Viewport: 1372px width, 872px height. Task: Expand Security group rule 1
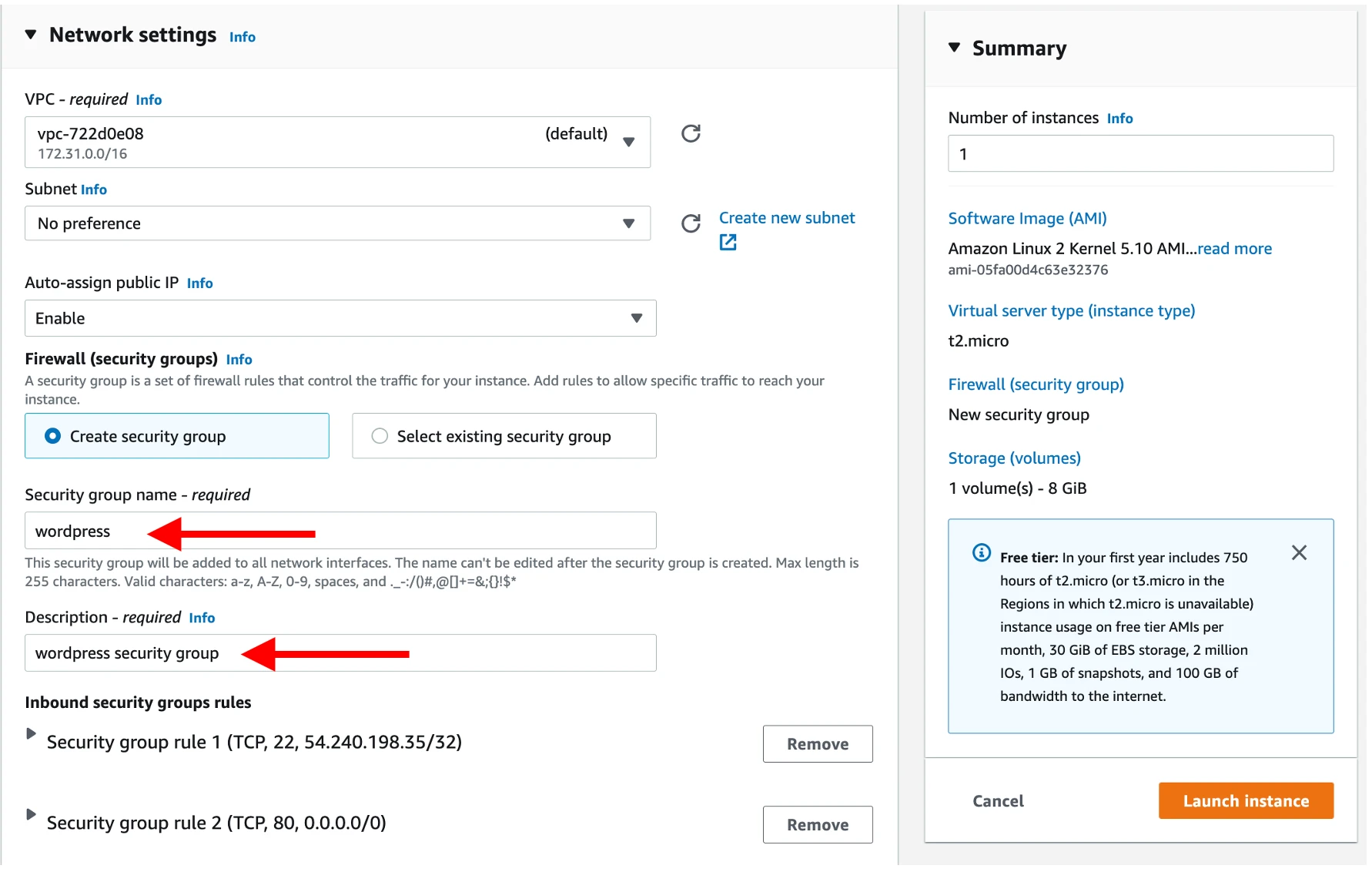(x=31, y=734)
